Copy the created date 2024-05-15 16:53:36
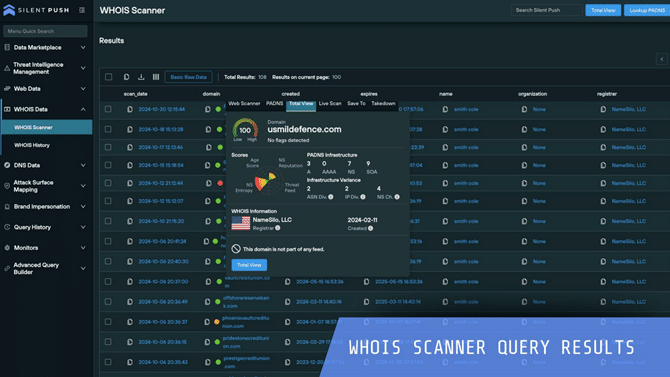670x377 pixels. 288,282
